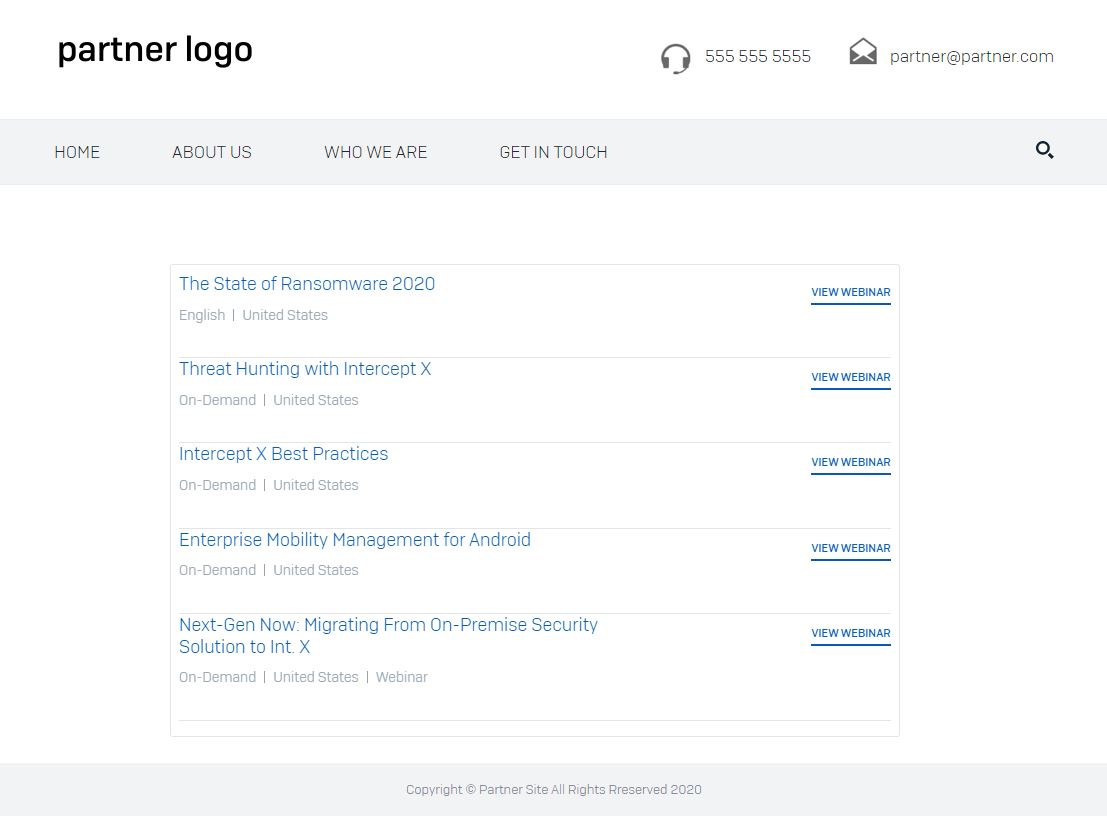Open Threat Hunting with Intercept X title
This screenshot has height=820, width=1107.
click(305, 369)
